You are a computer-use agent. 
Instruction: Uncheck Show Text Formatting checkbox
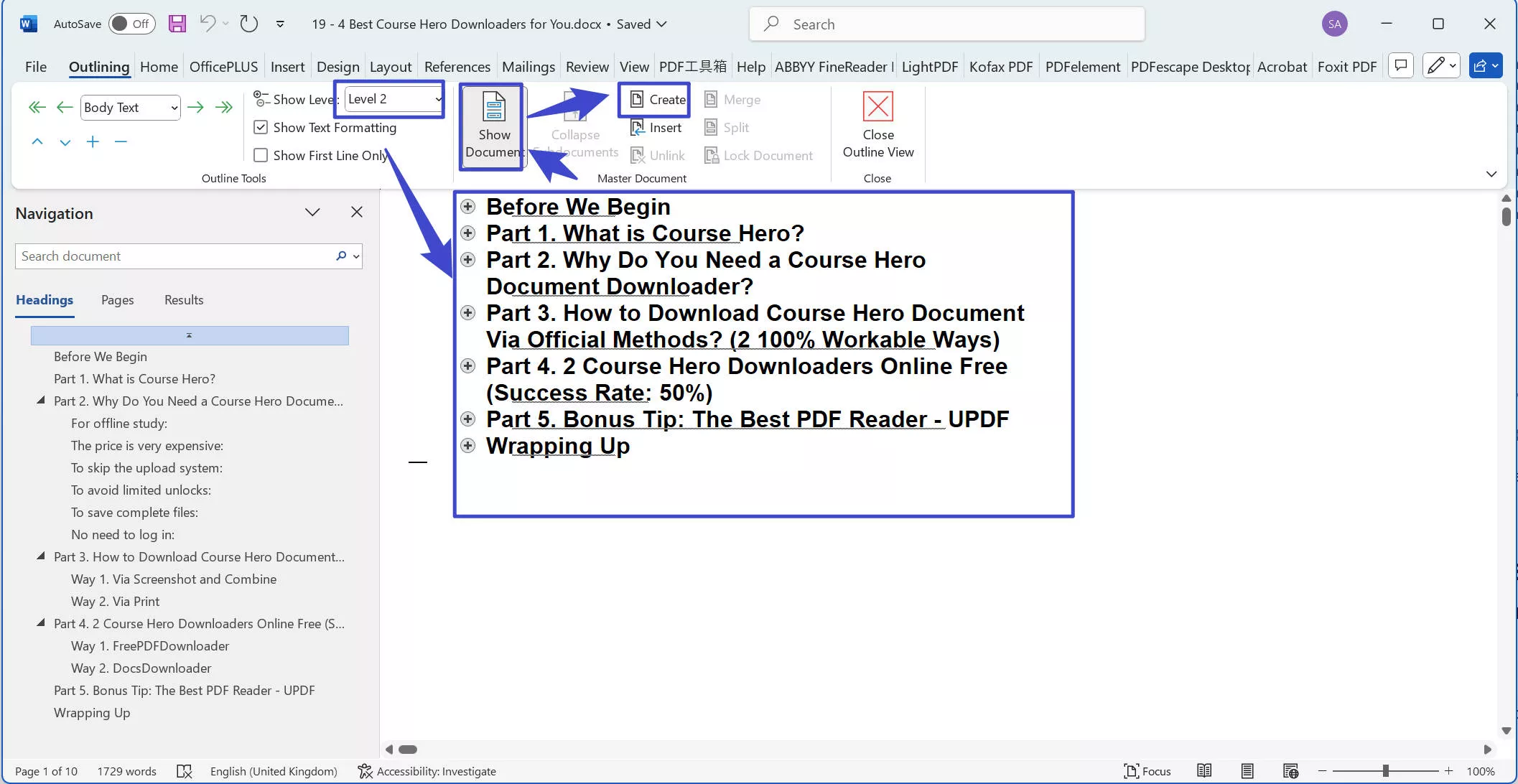tap(261, 128)
